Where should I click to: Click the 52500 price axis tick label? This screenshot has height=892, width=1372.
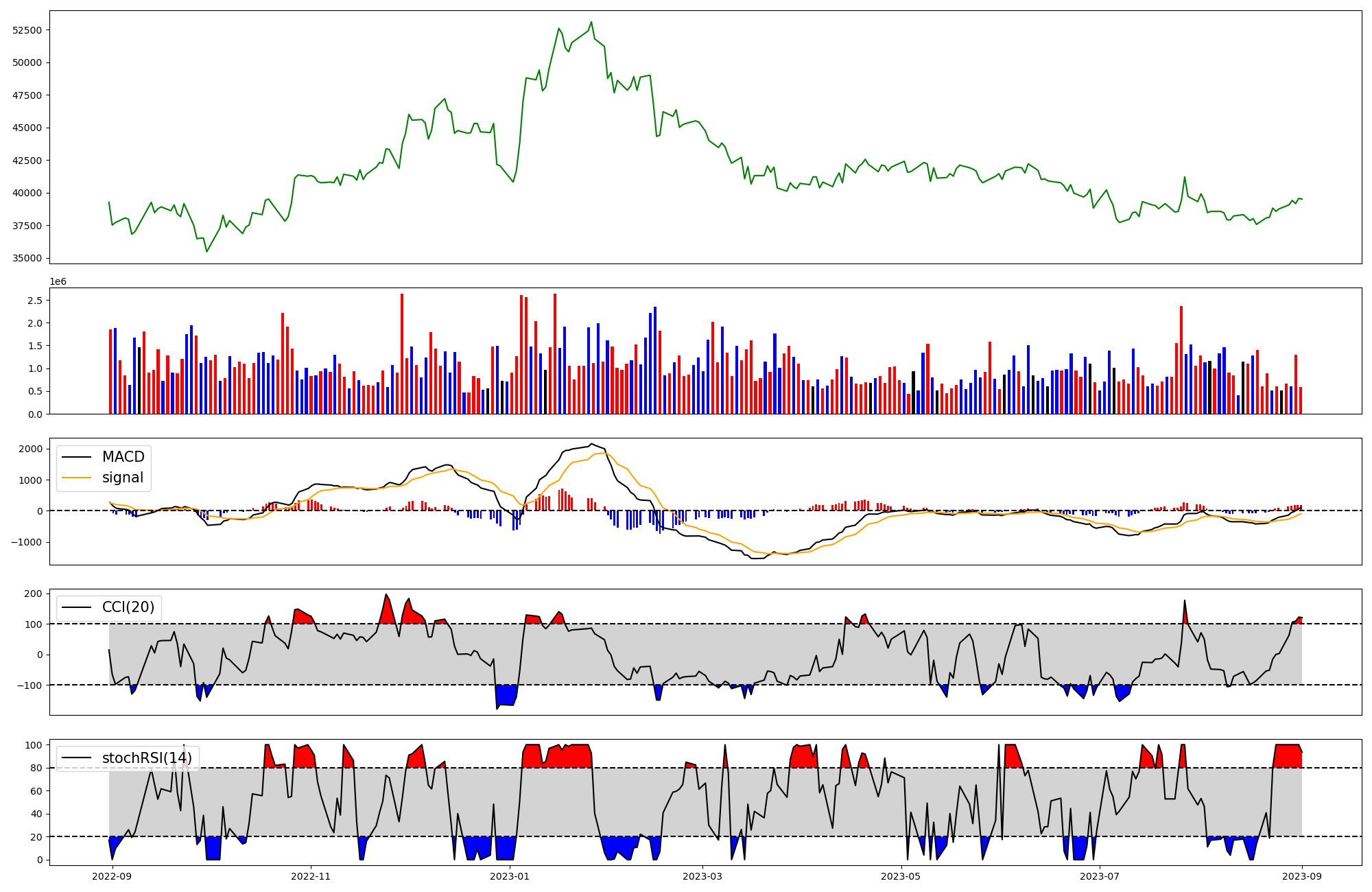pyautogui.click(x=27, y=30)
